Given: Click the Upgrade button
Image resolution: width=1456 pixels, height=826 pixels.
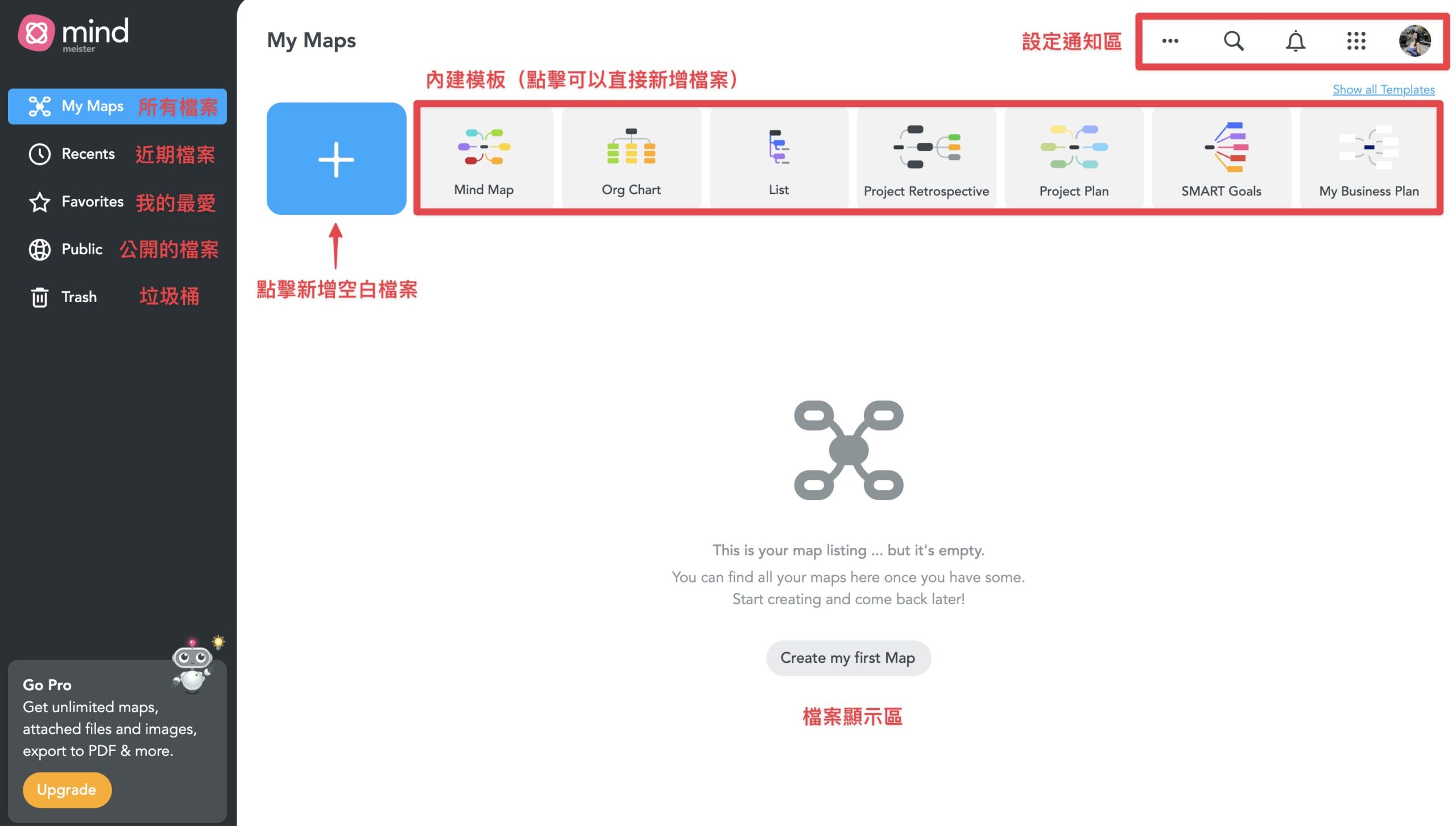Looking at the screenshot, I should [67, 790].
